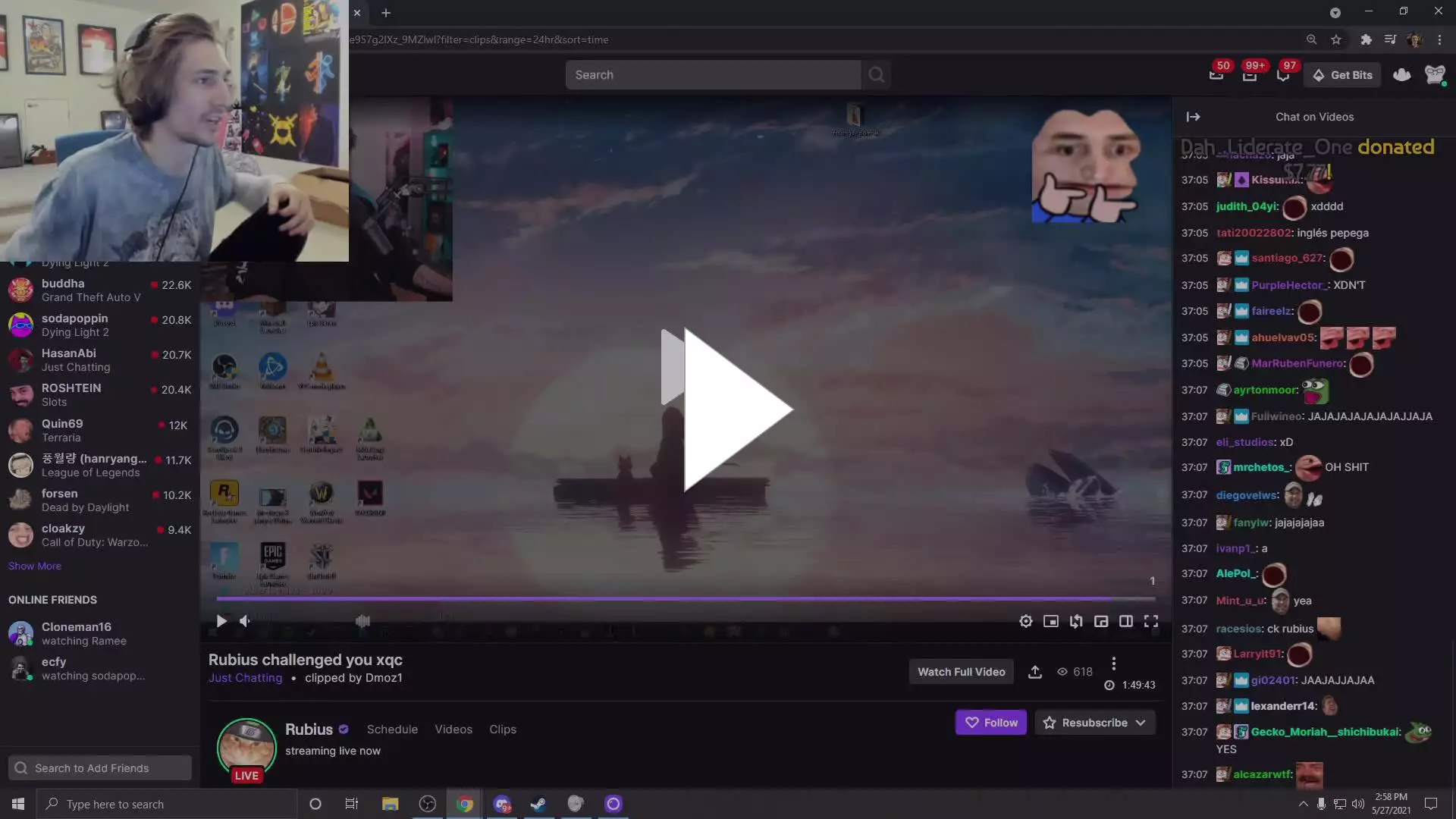Open File Explorer from taskbar
The height and width of the screenshot is (819, 1456).
[x=390, y=804]
